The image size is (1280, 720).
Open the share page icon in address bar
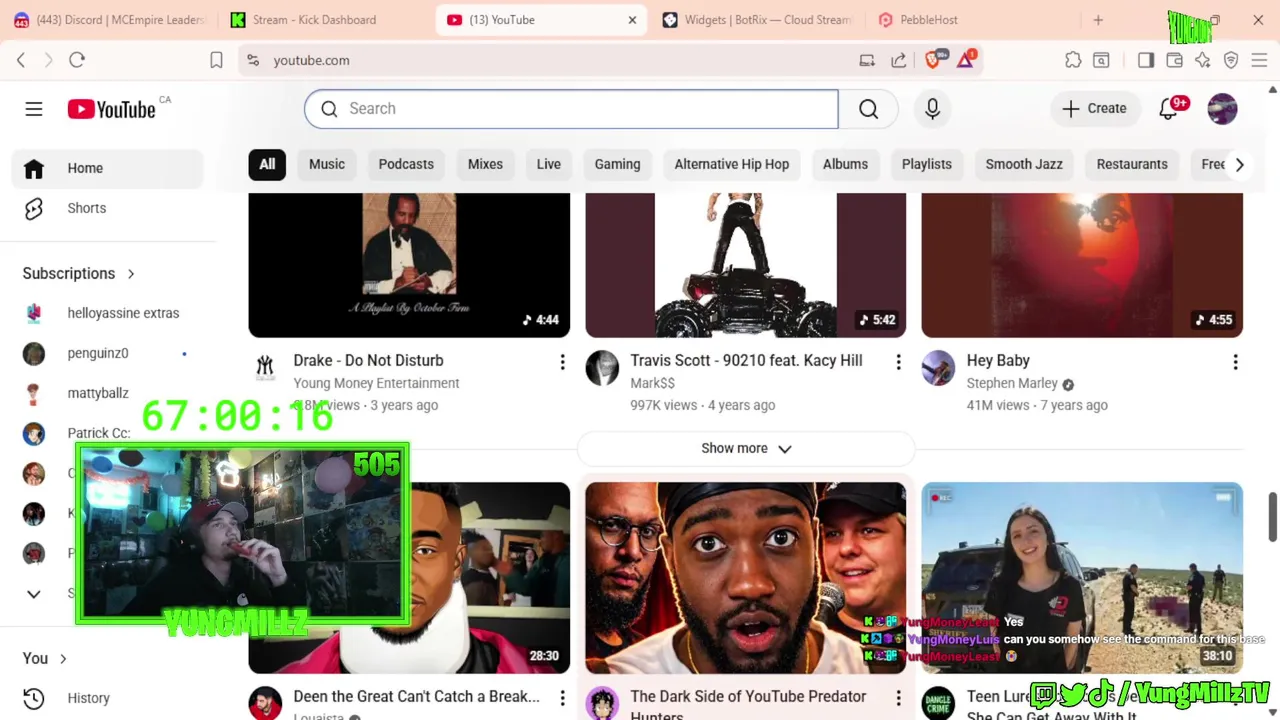(x=899, y=60)
